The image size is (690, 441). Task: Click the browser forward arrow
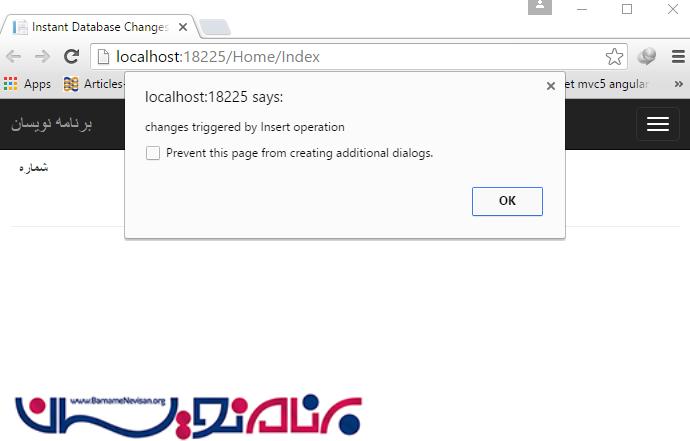(x=42, y=56)
